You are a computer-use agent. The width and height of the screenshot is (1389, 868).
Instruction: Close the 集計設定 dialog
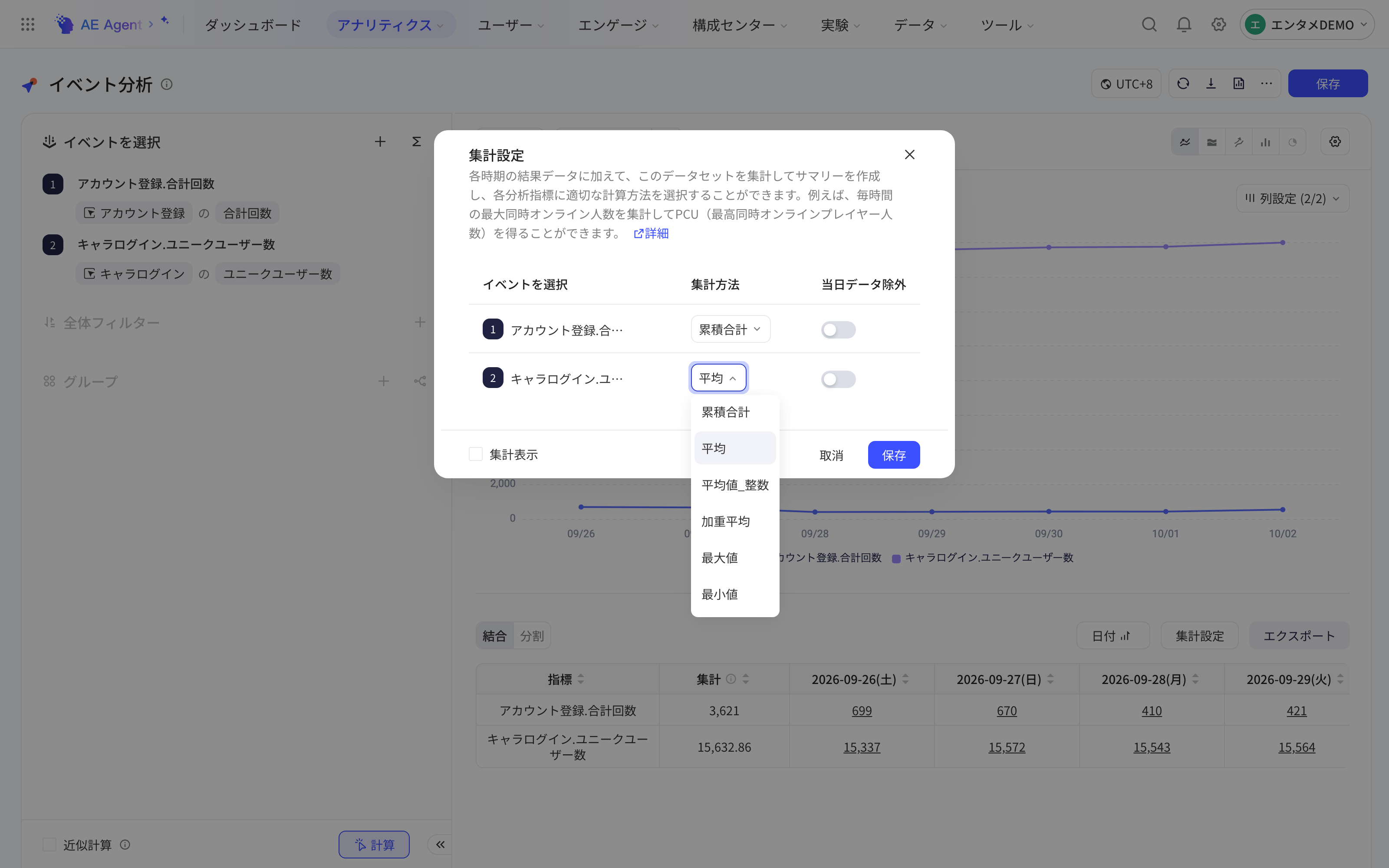(910, 155)
